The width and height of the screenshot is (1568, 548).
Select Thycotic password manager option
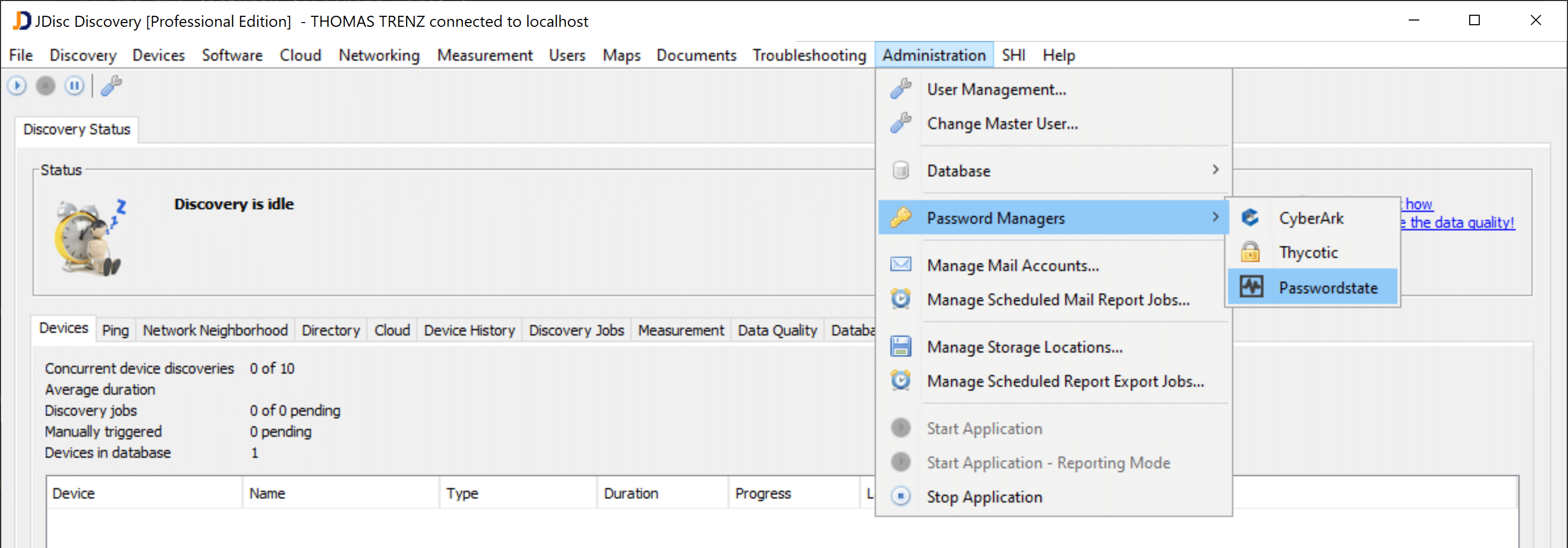[x=1307, y=252]
